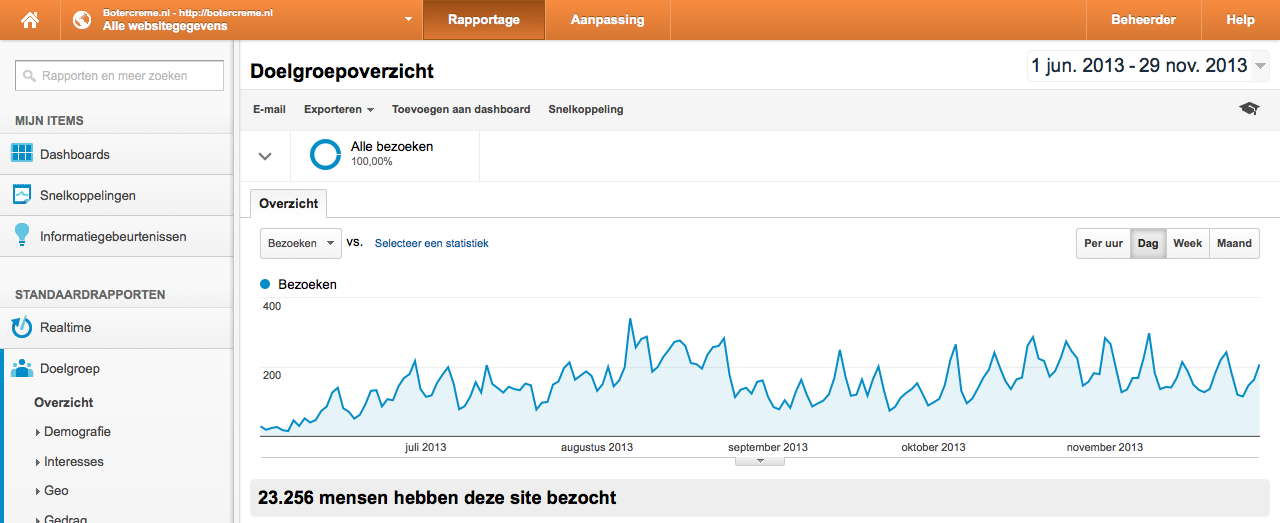Image resolution: width=1280 pixels, height=523 pixels.
Task: Click the date range dropdown arrow
Action: tap(1260, 67)
